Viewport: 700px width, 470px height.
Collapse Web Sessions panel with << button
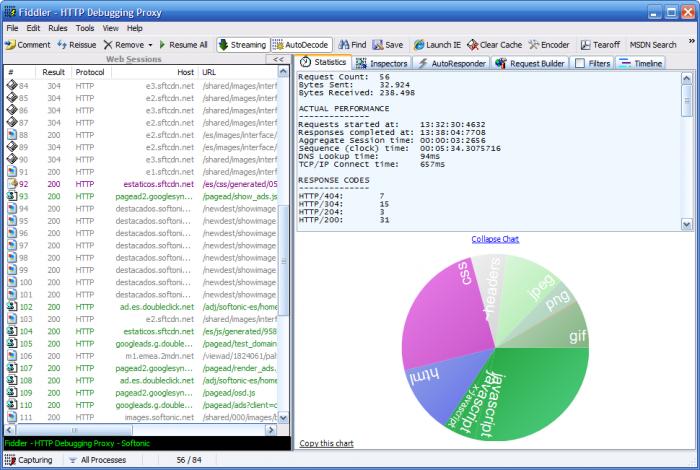[278, 59]
